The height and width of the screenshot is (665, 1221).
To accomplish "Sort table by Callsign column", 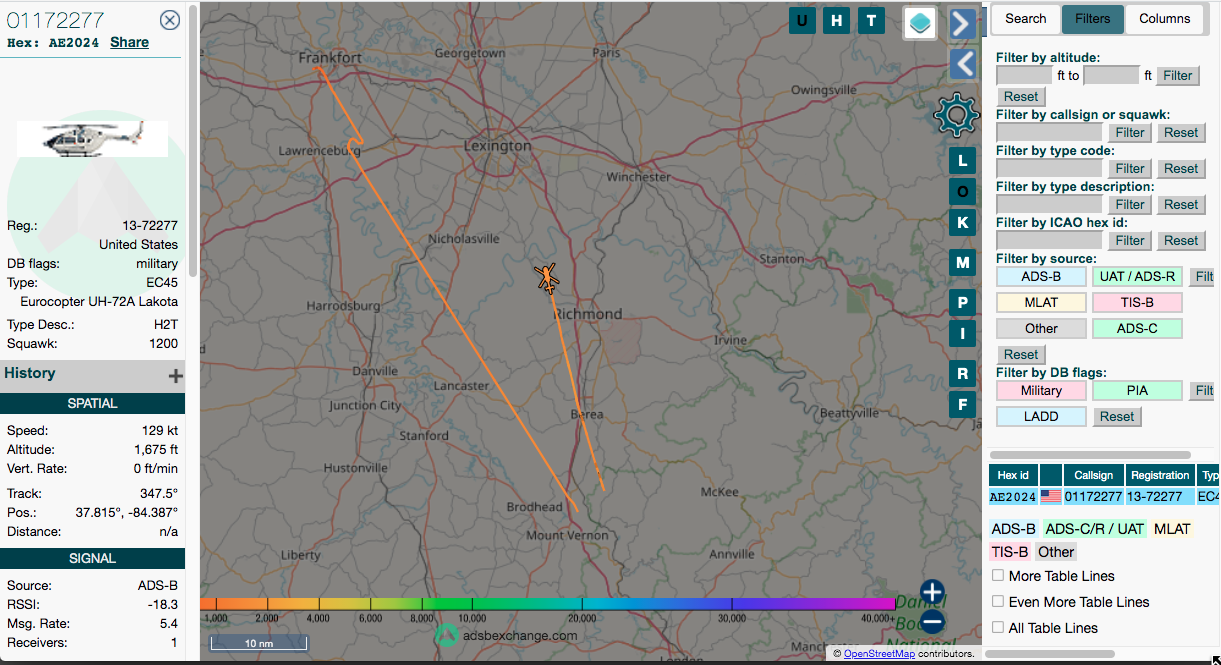I will pos(1094,475).
